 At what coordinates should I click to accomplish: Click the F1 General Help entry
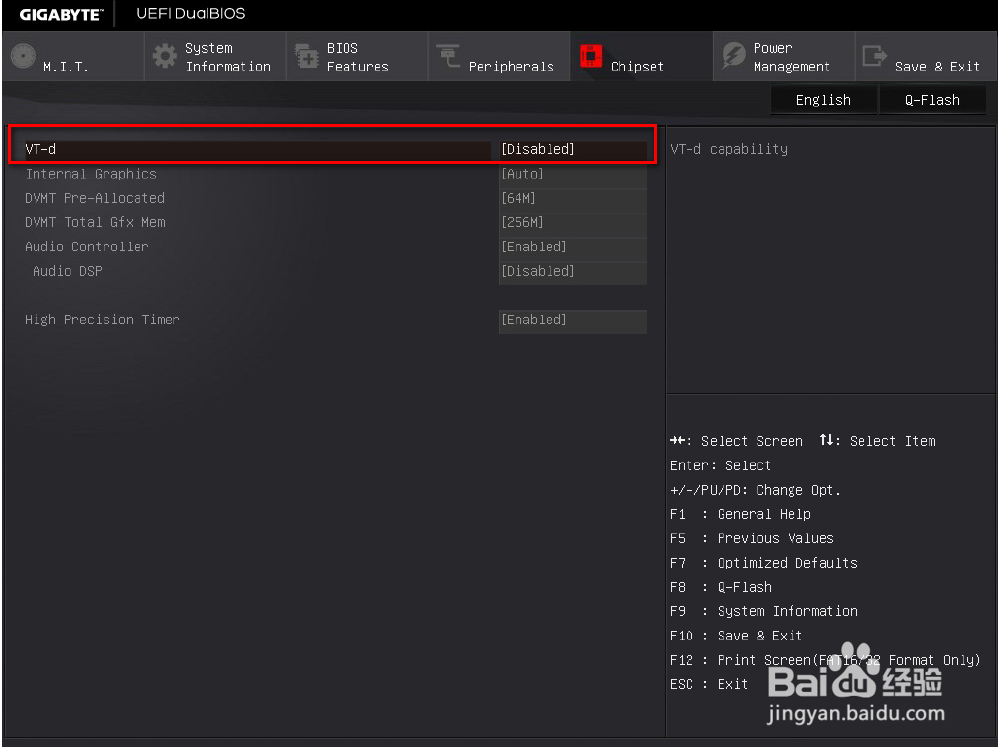tap(740, 514)
